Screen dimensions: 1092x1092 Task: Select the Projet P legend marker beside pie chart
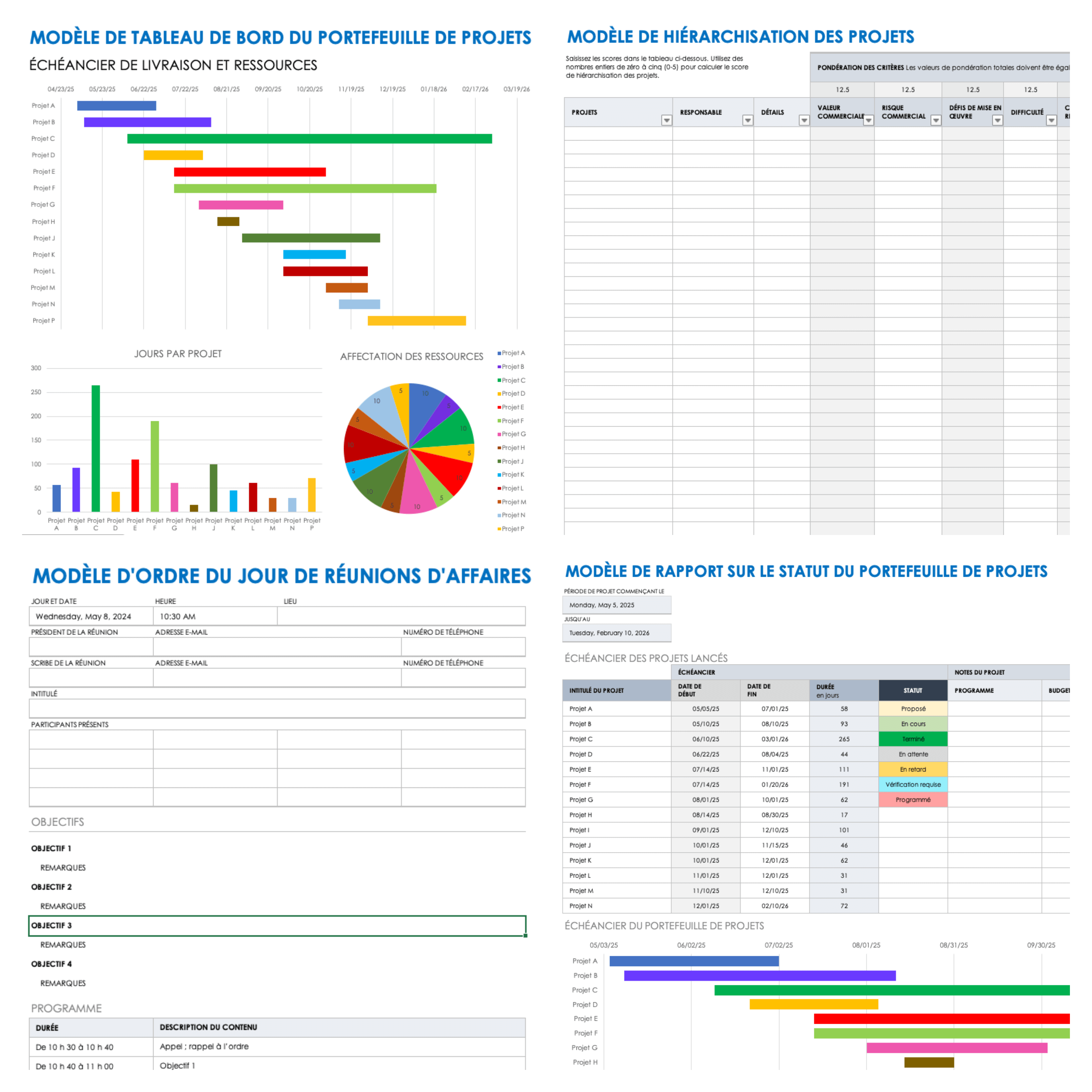[499, 529]
